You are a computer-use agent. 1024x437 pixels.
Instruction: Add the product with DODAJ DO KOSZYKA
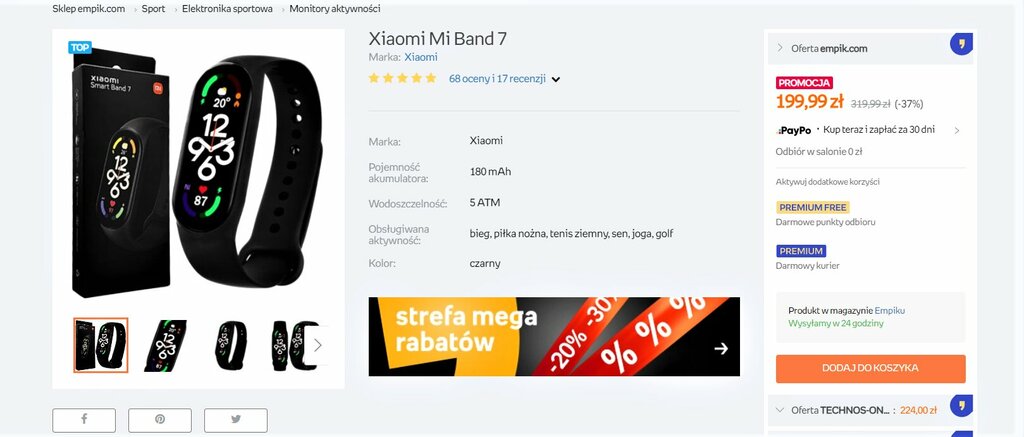coord(871,368)
